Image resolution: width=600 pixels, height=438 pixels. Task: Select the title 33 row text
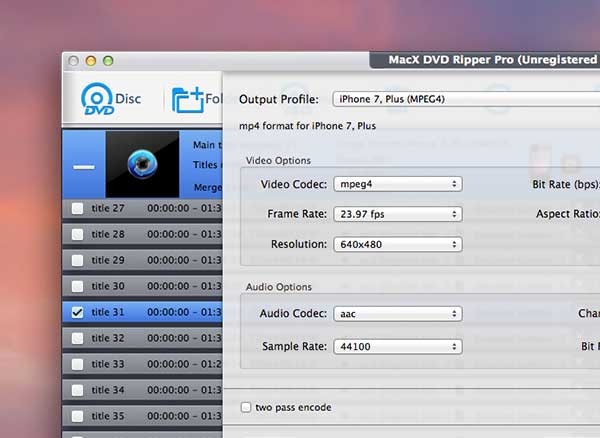click(x=108, y=364)
